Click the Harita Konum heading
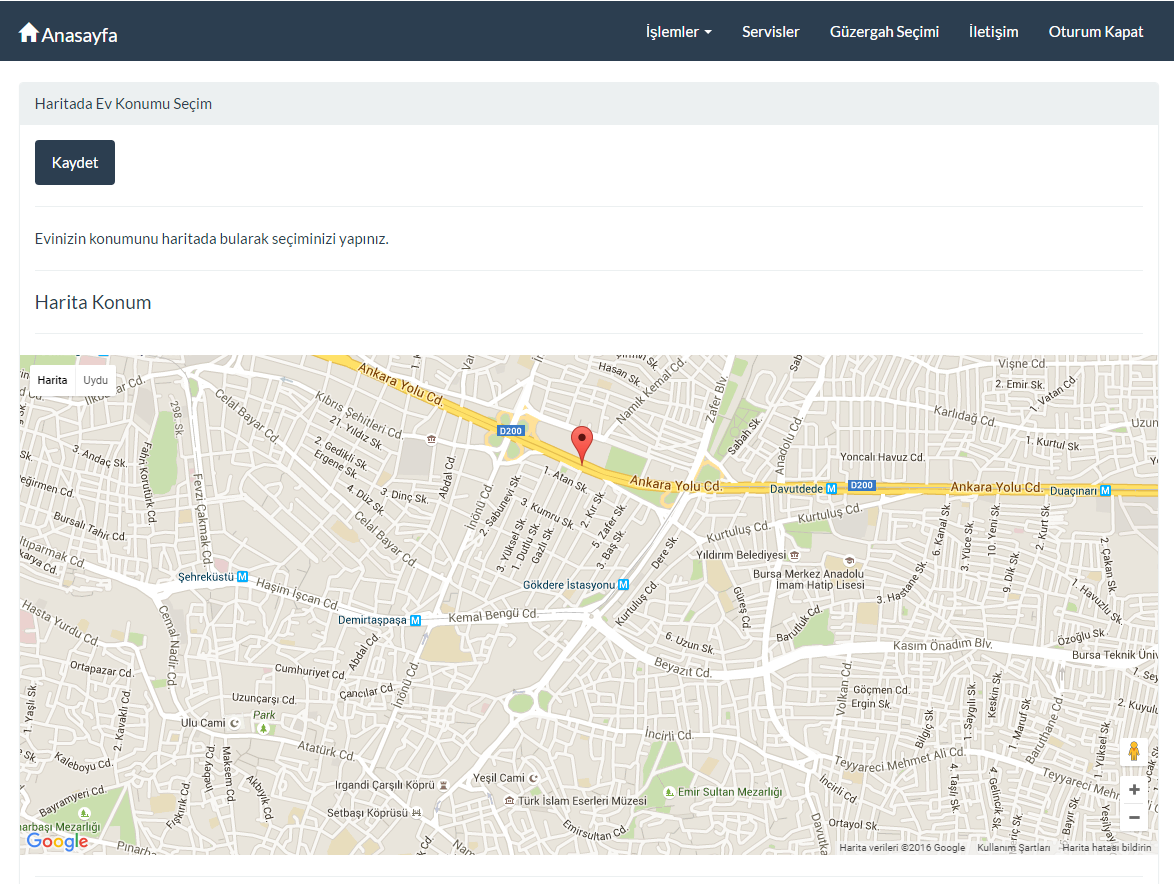The width and height of the screenshot is (1174, 884). click(93, 302)
